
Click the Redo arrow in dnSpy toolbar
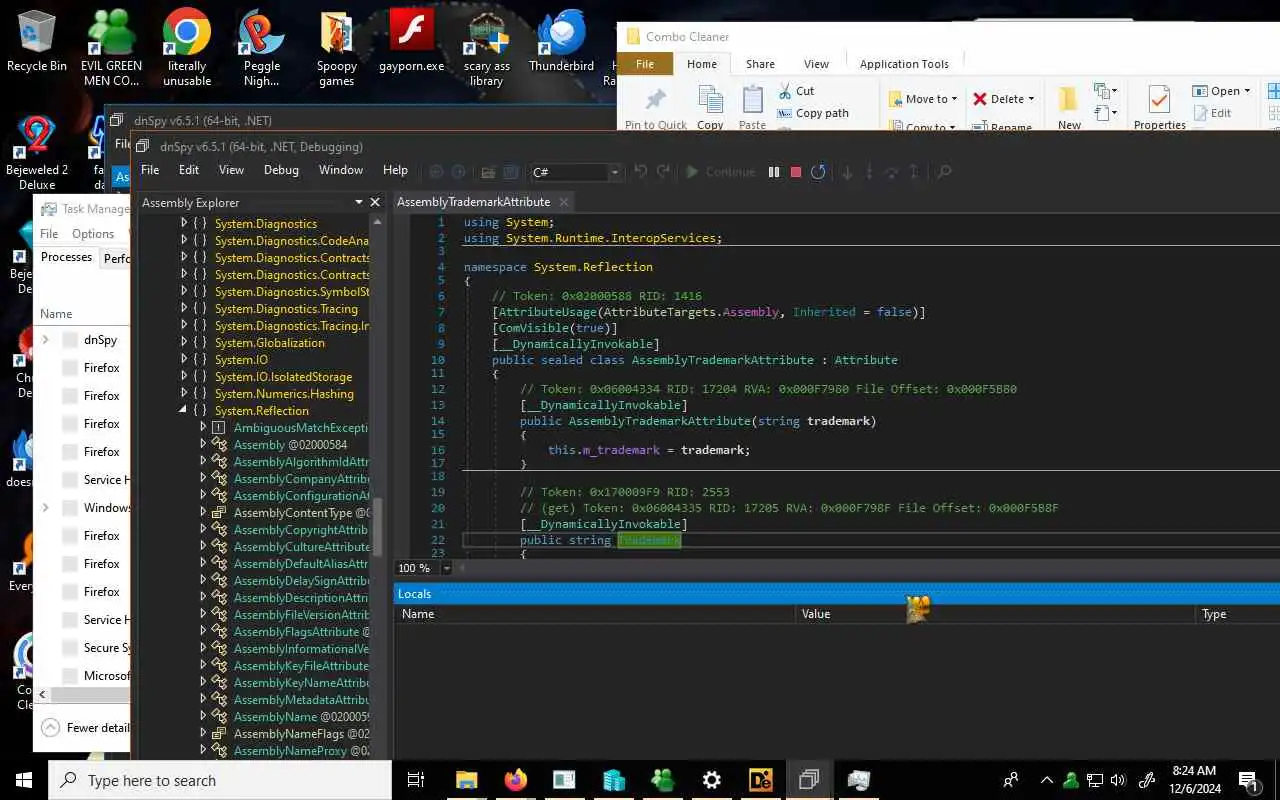point(663,172)
